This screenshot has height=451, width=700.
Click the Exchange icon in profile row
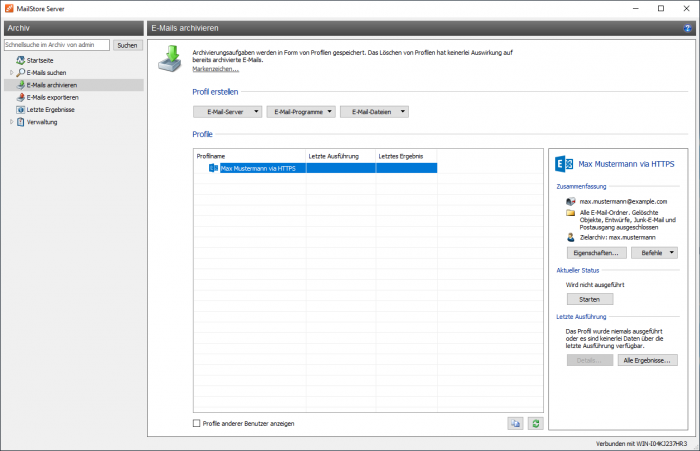pos(213,168)
